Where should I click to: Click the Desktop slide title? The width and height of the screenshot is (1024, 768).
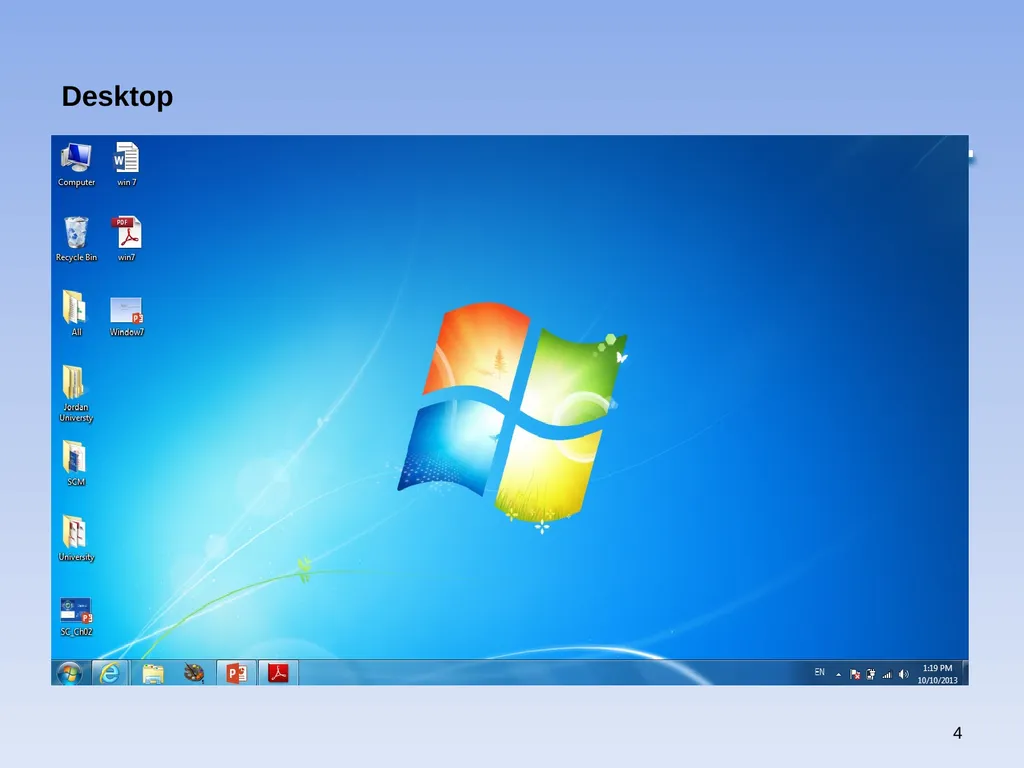click(118, 97)
